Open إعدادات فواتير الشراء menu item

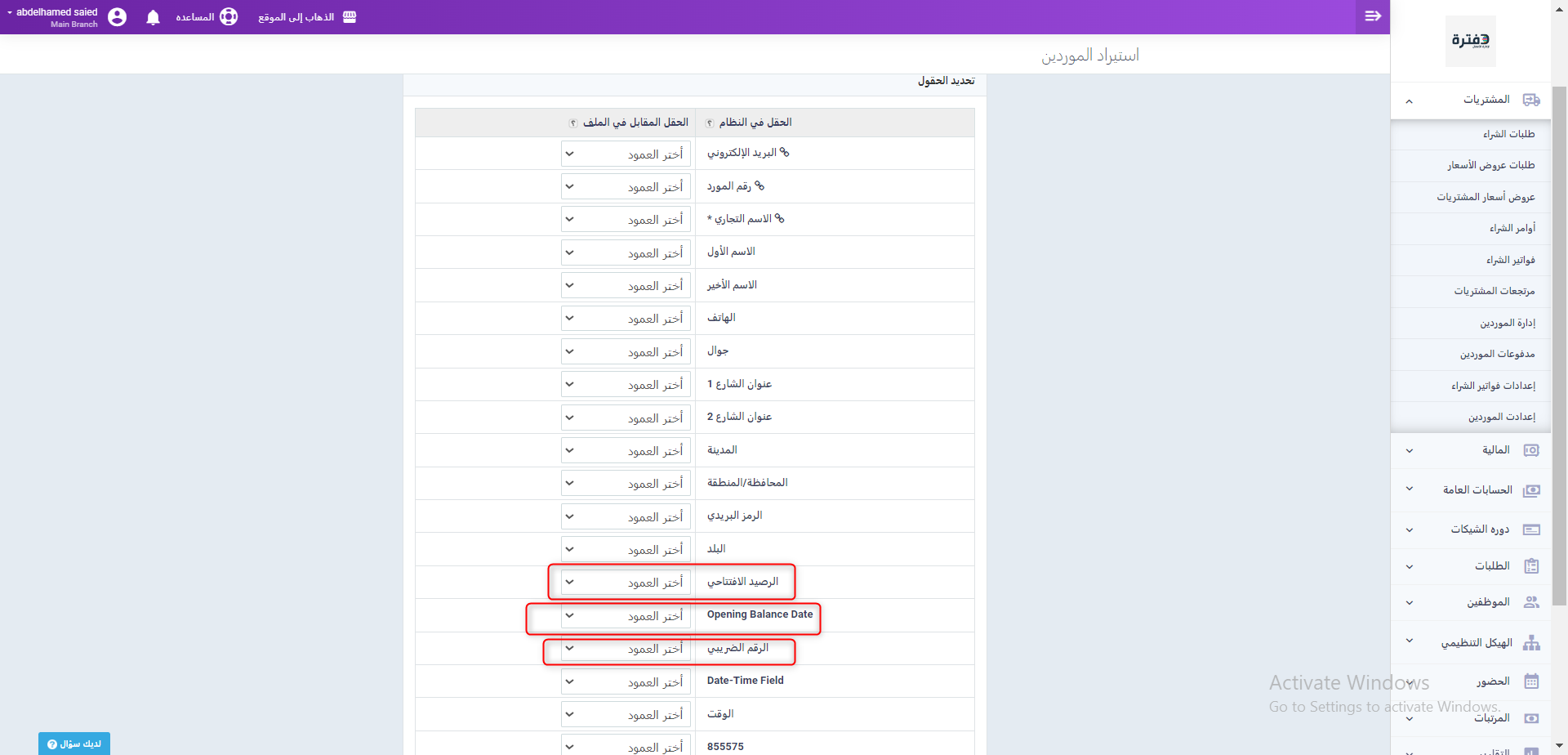1471,386
